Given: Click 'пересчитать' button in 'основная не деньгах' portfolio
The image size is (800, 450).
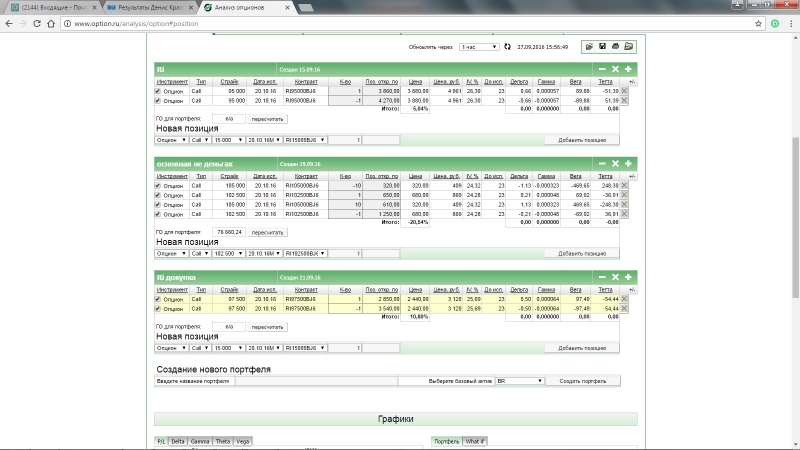Looking at the screenshot, I should pyautogui.click(x=268, y=231).
